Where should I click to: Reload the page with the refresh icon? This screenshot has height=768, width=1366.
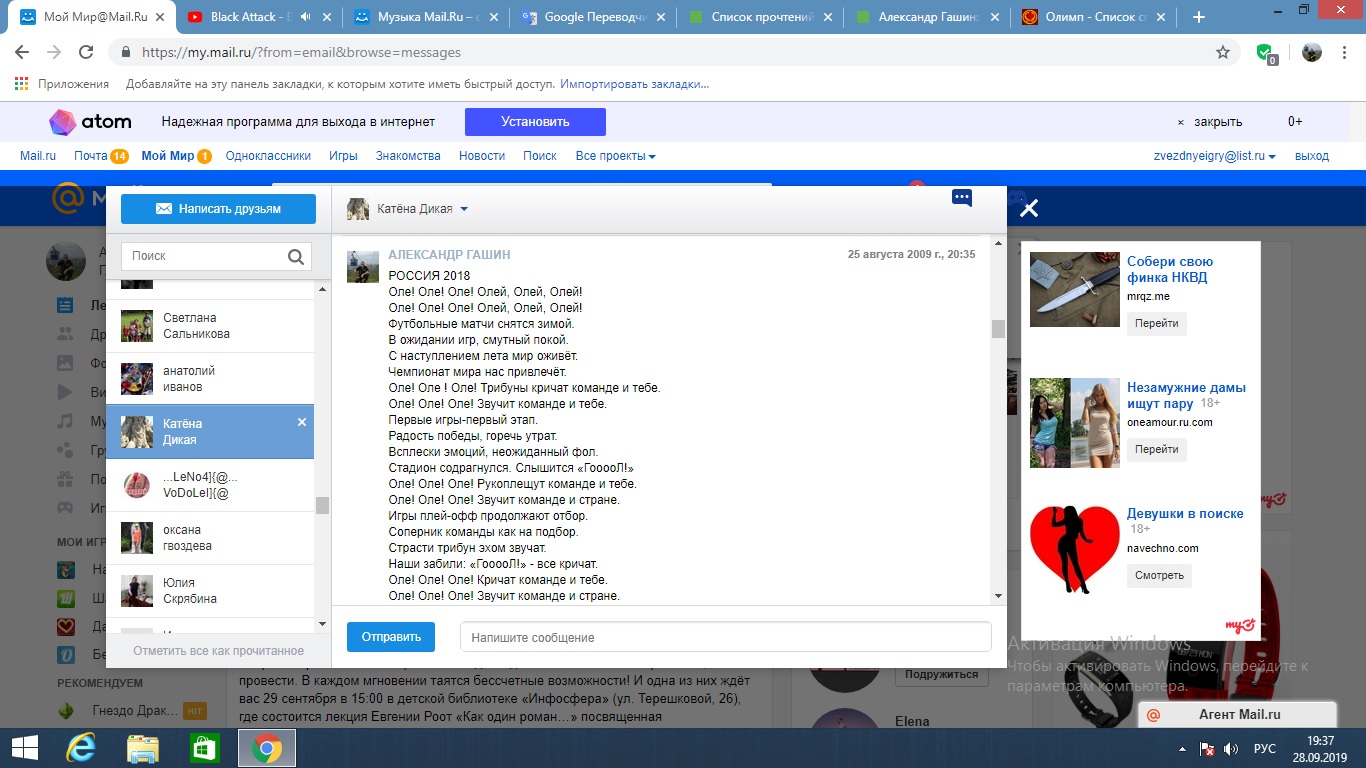86,52
